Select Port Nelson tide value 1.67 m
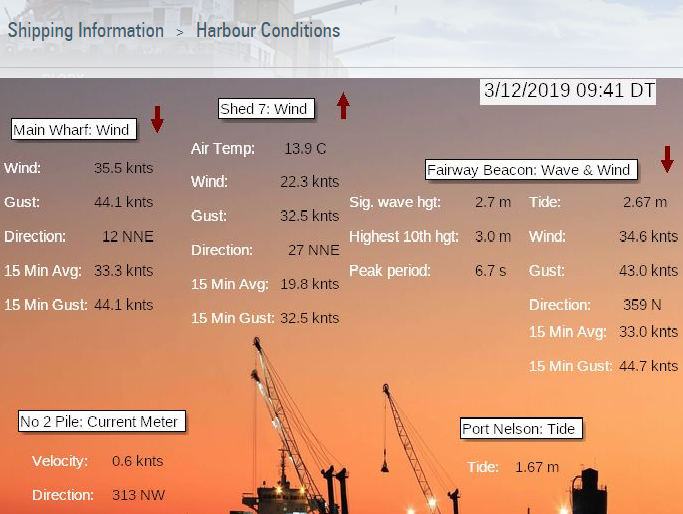The height and width of the screenshot is (514, 683). click(x=537, y=467)
